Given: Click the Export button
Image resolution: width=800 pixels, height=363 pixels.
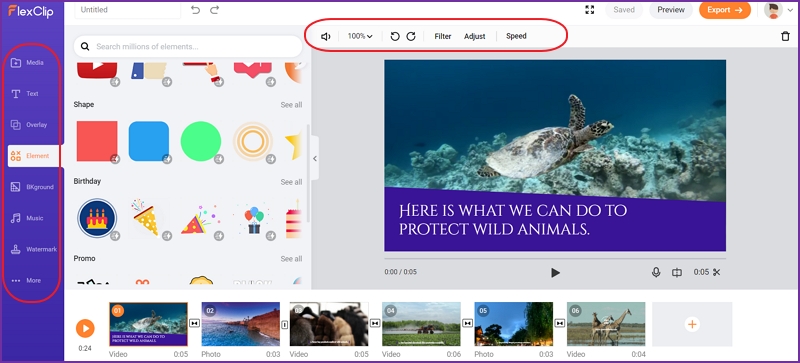Looking at the screenshot, I should [x=724, y=10].
